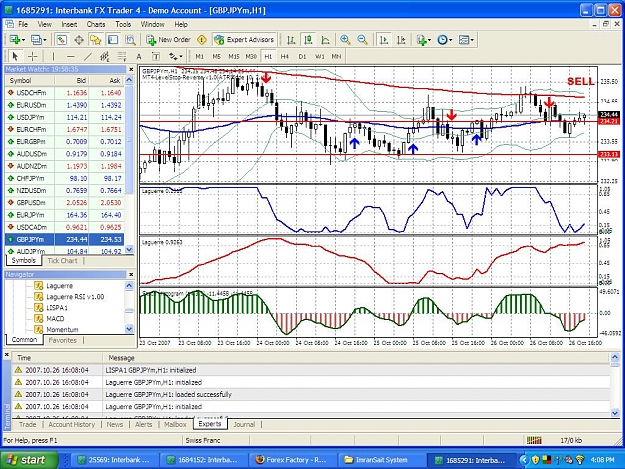Open the Indicators list dropdown
The image size is (625, 469).
(x=429, y=40)
